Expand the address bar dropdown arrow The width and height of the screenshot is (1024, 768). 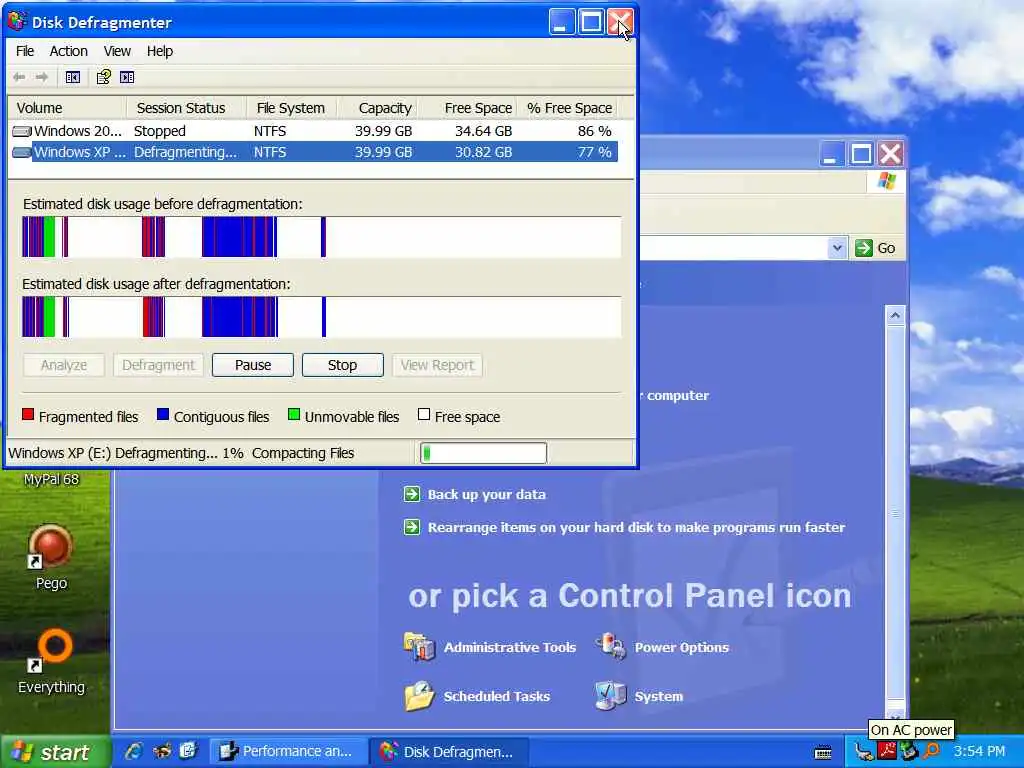(x=837, y=248)
